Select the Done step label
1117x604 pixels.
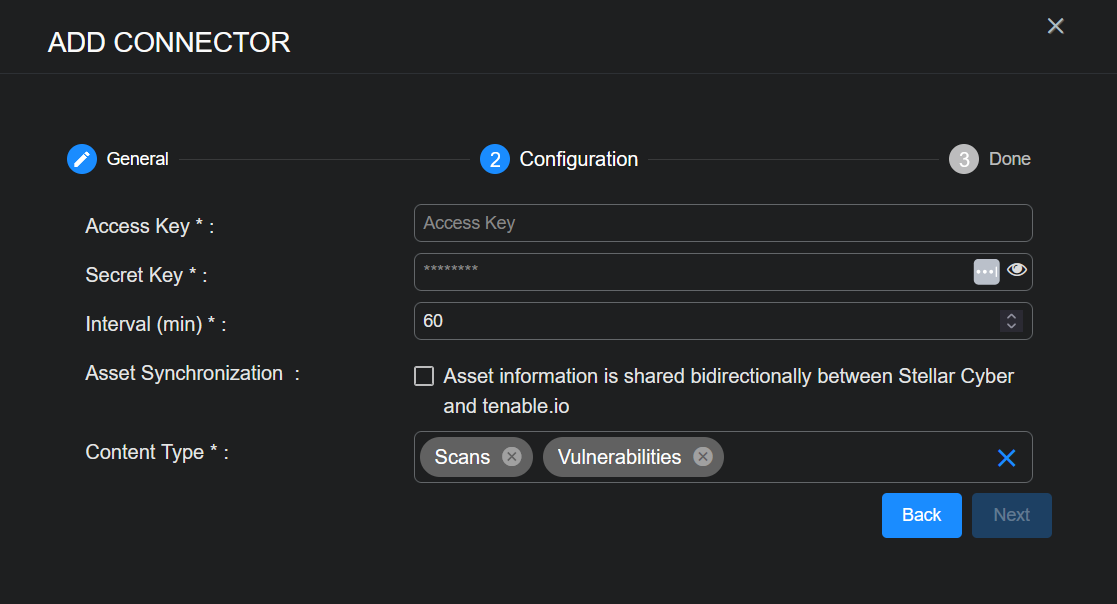[x=1009, y=159]
